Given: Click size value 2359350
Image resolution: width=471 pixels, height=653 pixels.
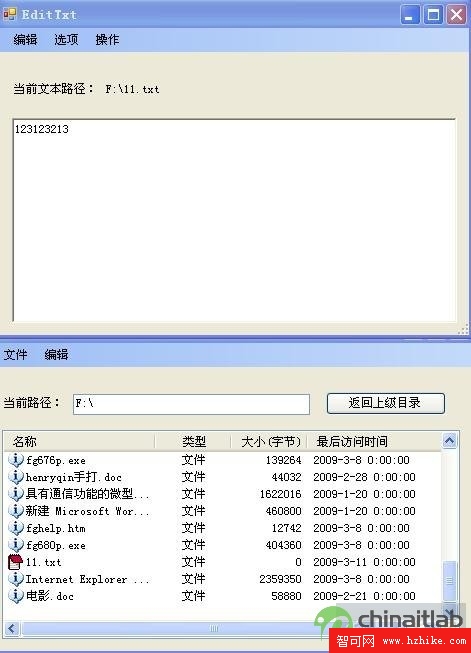Looking at the screenshot, I should point(281,579).
